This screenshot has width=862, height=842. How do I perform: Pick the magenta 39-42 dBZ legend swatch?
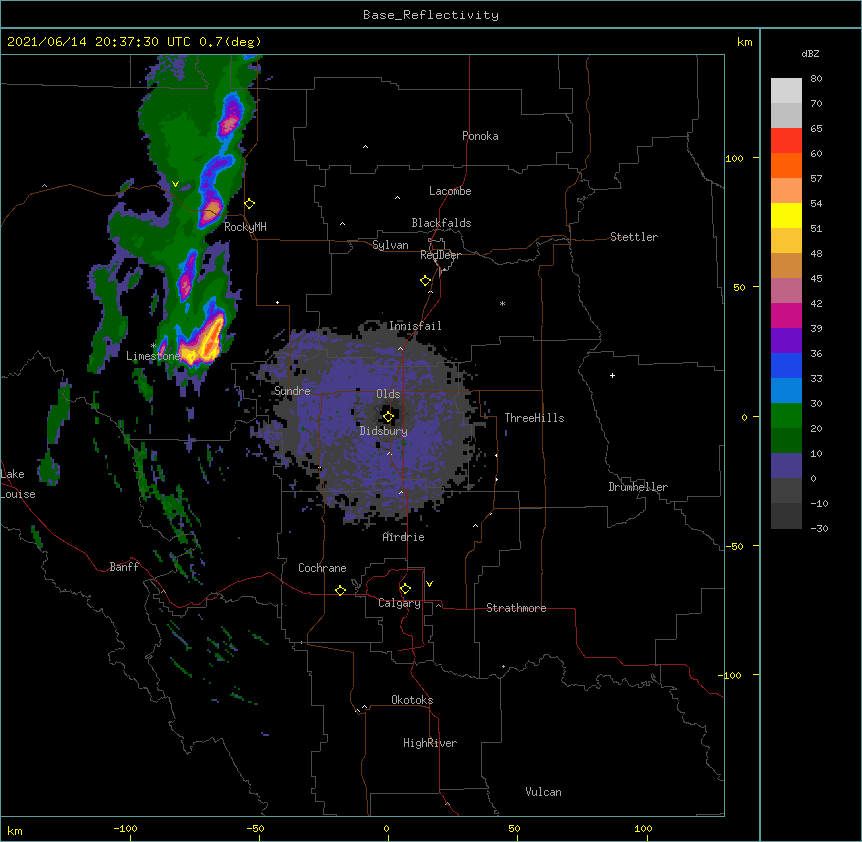(x=786, y=315)
